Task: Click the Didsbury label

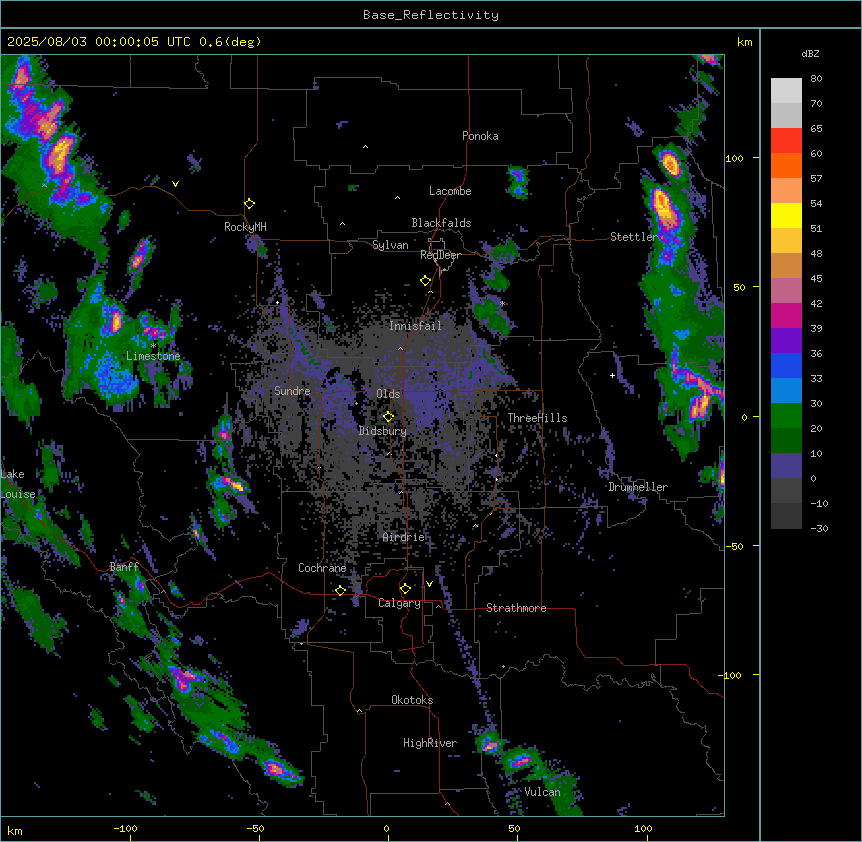Action: (383, 431)
